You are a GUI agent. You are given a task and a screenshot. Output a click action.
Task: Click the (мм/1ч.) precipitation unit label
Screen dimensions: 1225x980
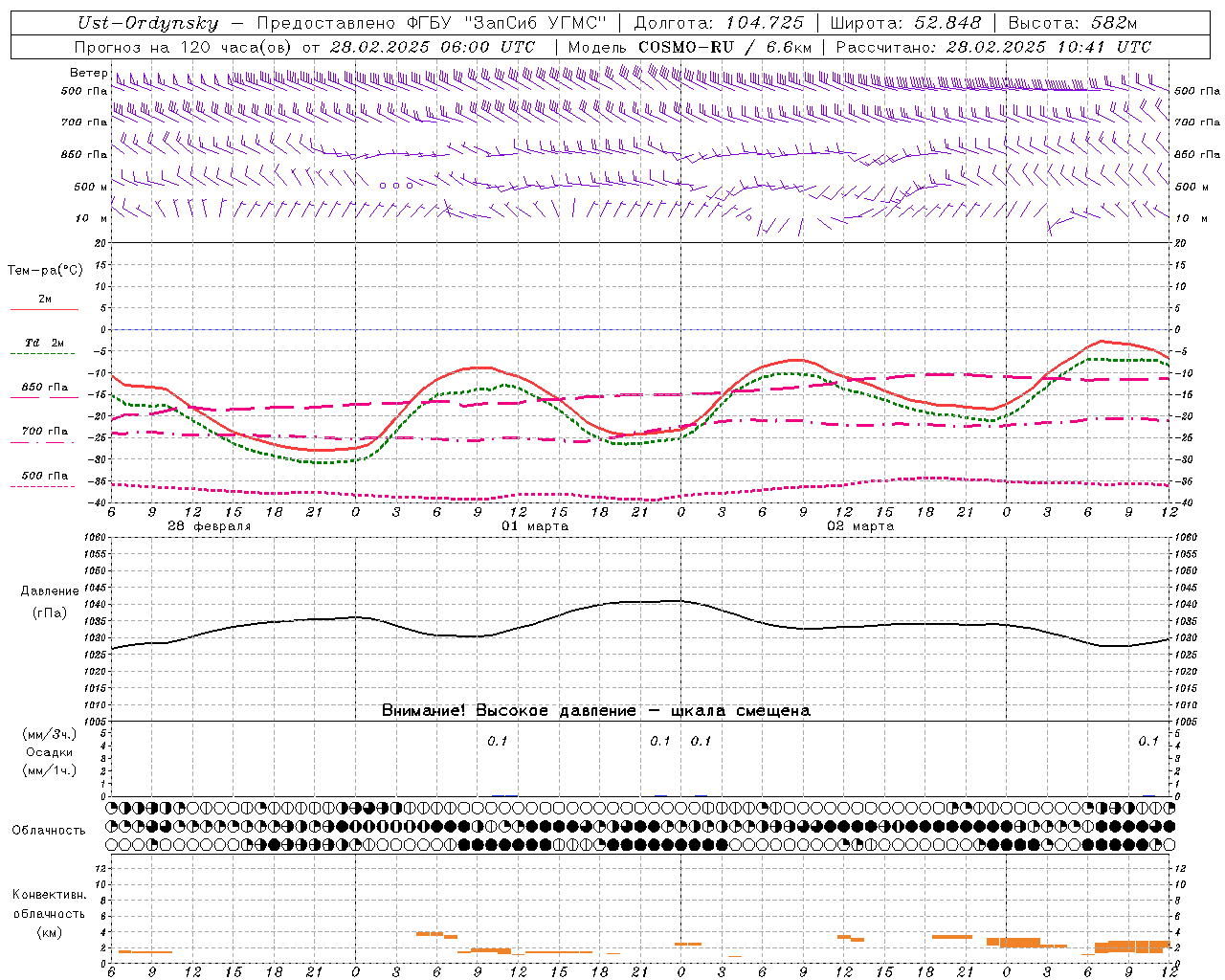pos(50,770)
